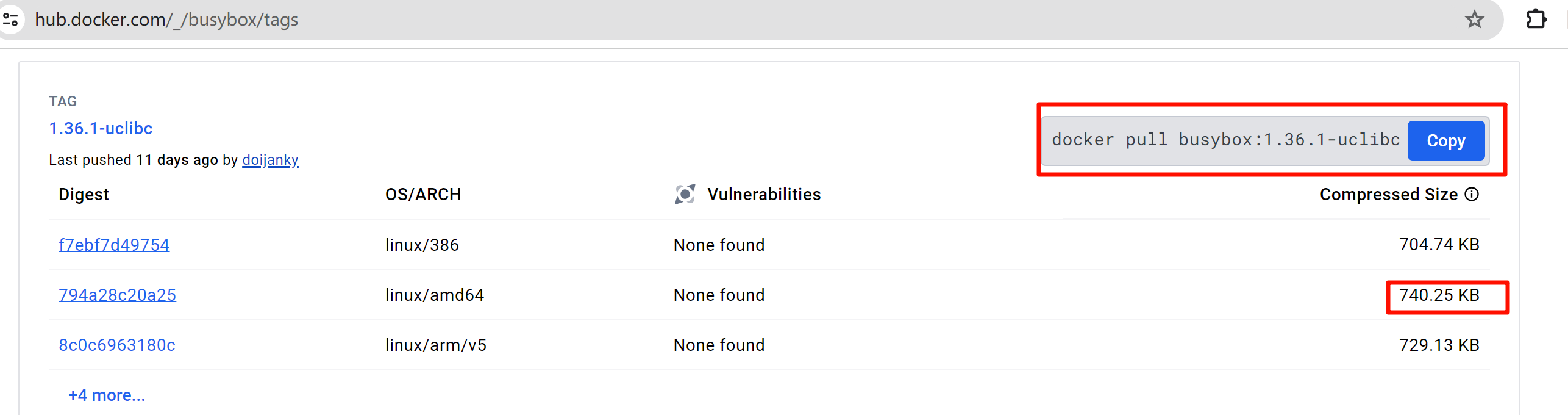
Task: Click the Vulnerabilities scanner icon
Action: pos(685,194)
